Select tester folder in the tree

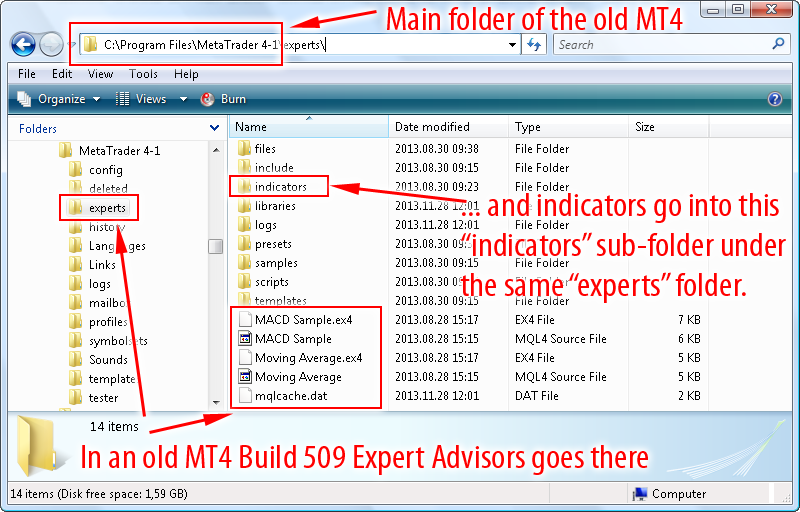click(104, 397)
